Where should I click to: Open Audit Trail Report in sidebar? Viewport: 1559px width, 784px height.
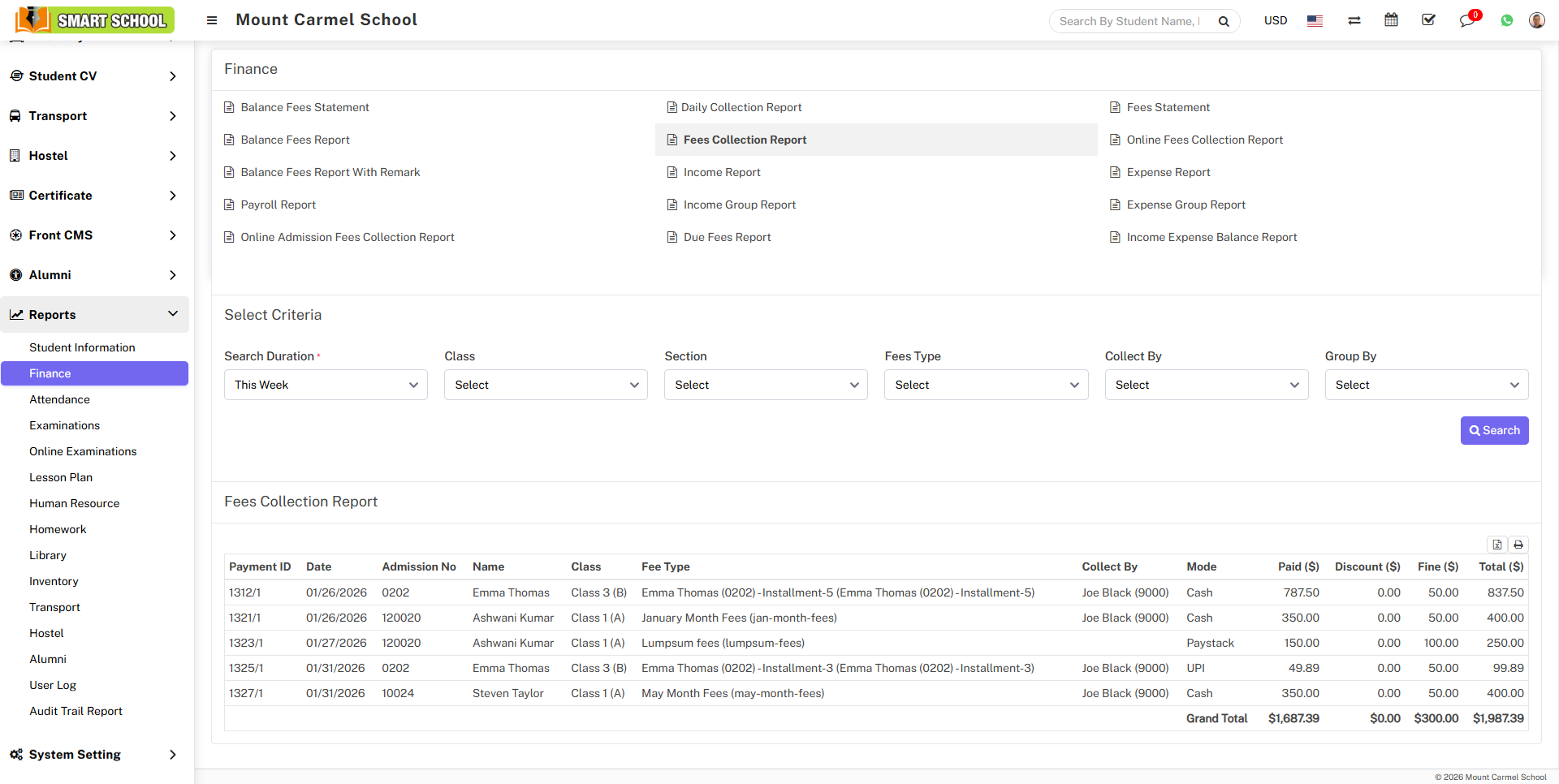click(x=76, y=711)
